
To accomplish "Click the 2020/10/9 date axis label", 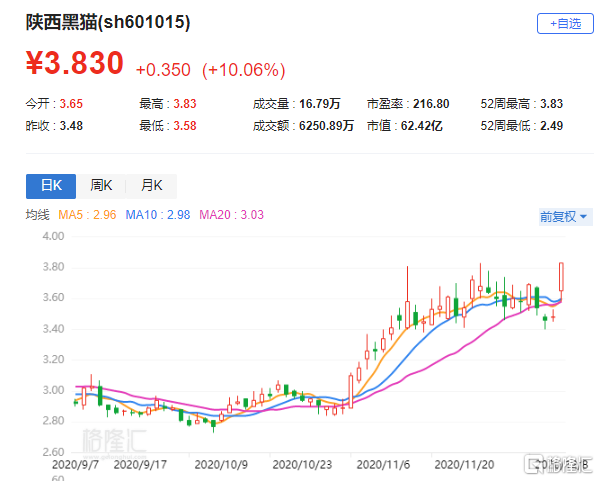I will point(221,465).
